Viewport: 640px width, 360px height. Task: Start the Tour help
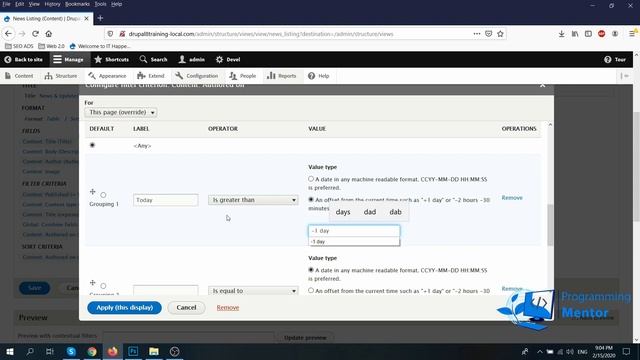pyautogui.click(x=615, y=60)
